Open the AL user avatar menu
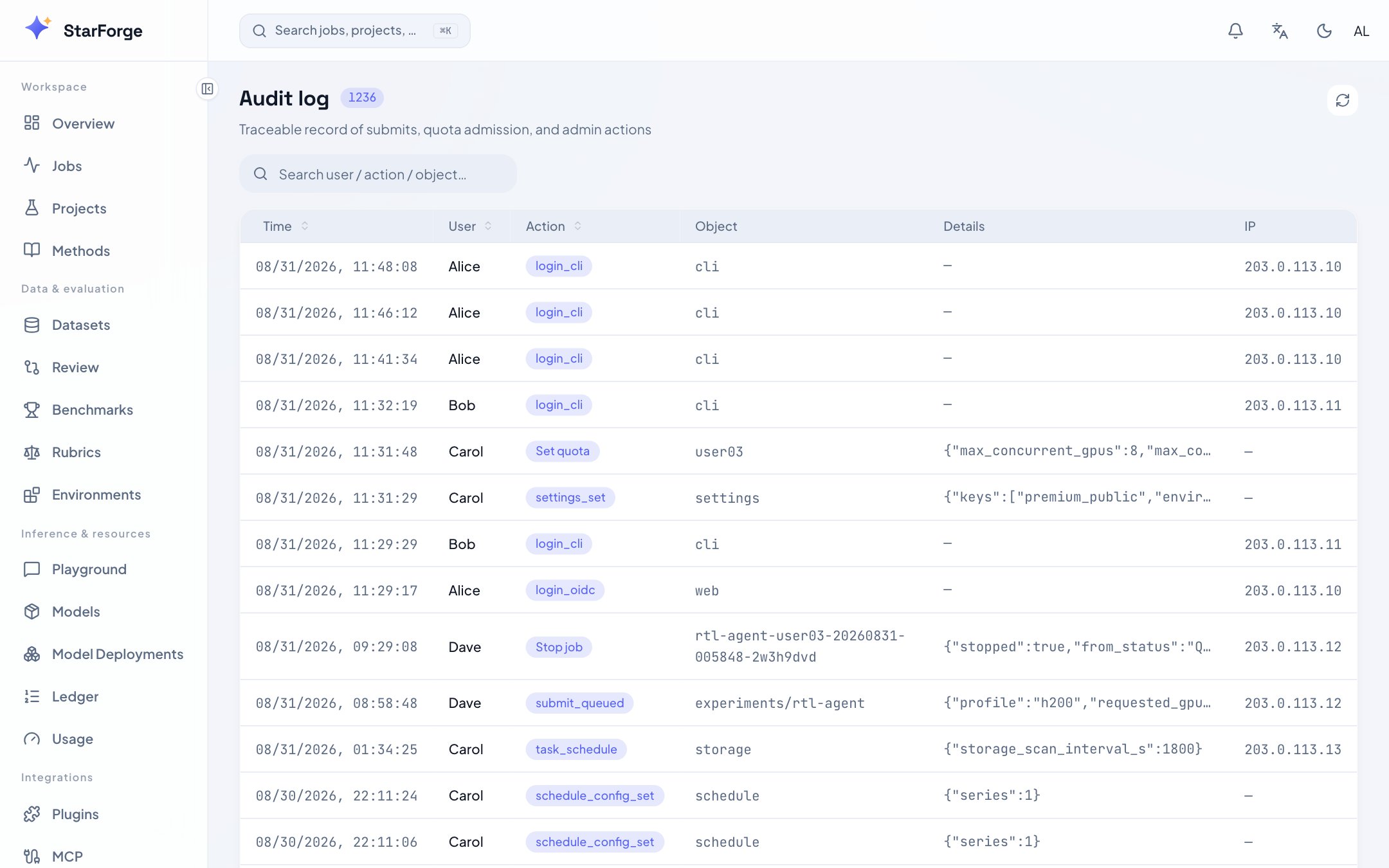Image resolution: width=1389 pixels, height=868 pixels. pyautogui.click(x=1361, y=31)
